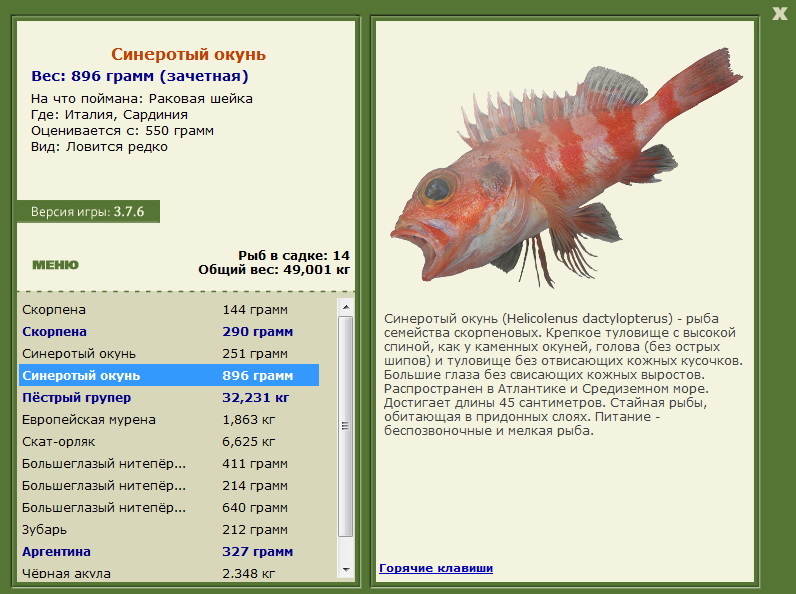This screenshot has height=594, width=796.
Task: Select highlighted Синеротый окунь 896 грамм row
Action: [x=169, y=376]
